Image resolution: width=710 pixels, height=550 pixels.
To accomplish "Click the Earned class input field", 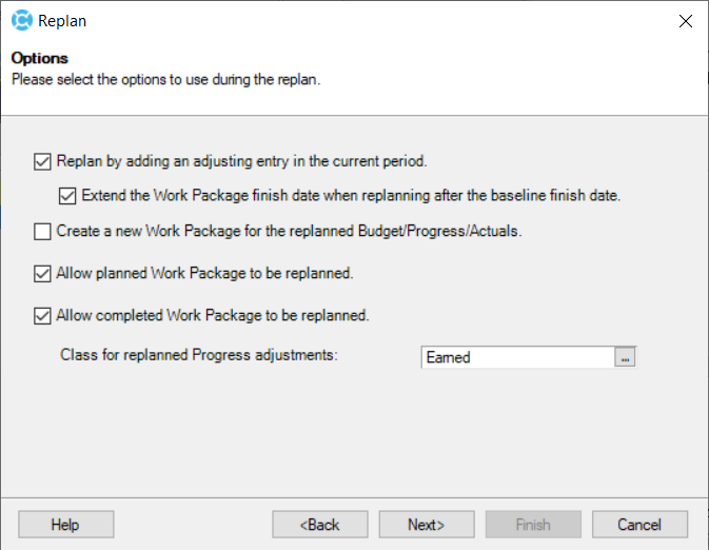I will tap(518, 357).
